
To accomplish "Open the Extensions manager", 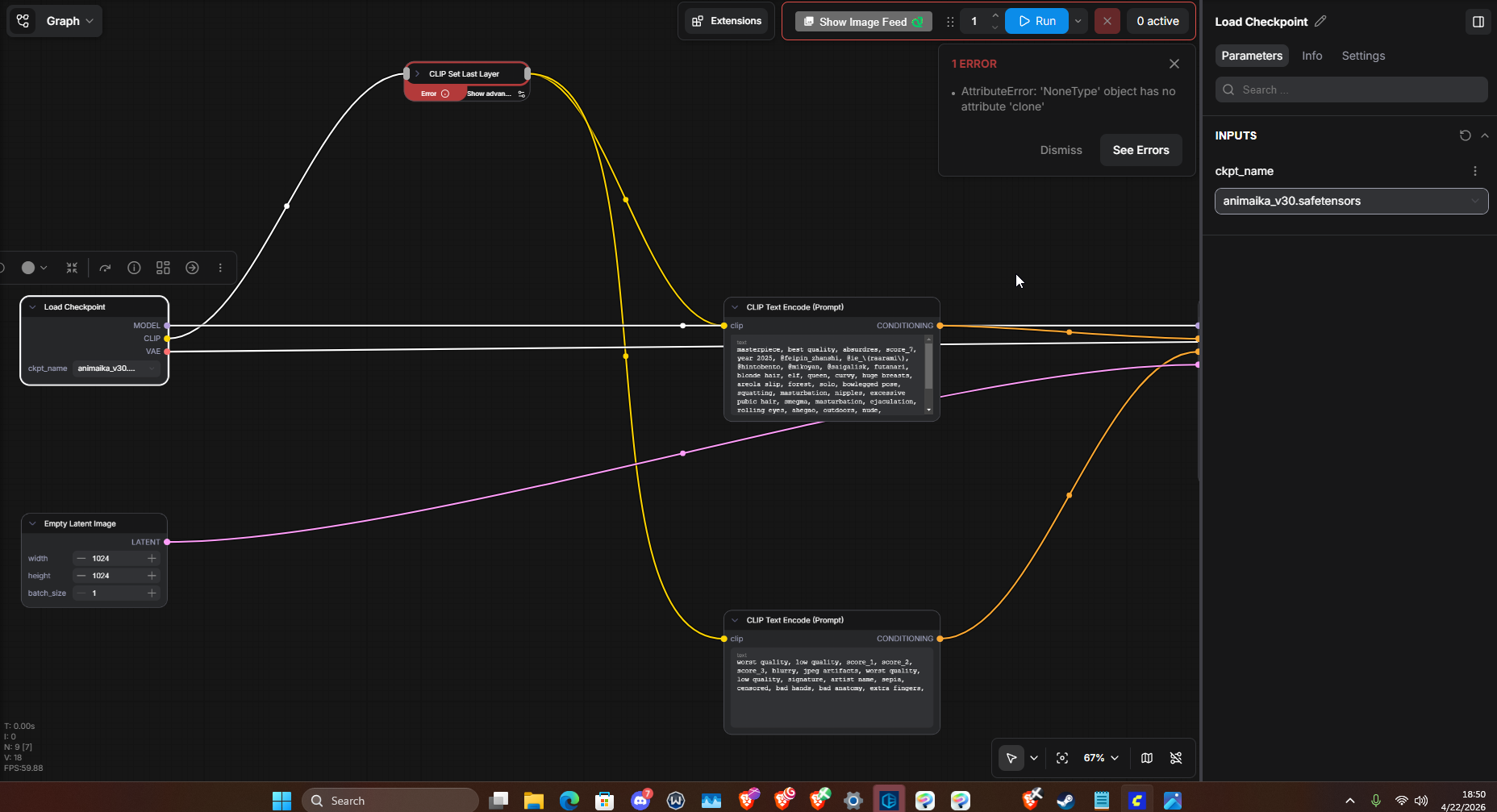I will [x=727, y=21].
